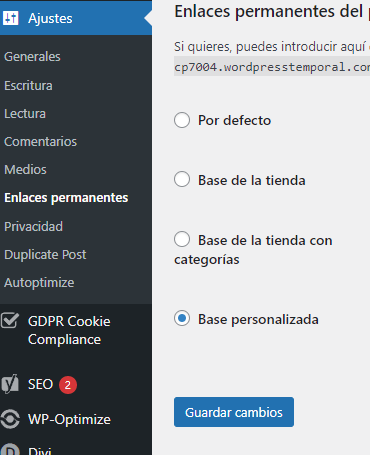This screenshot has height=455, width=370.
Task: Click the Divi icon in the sidebar
Action: coord(10,449)
